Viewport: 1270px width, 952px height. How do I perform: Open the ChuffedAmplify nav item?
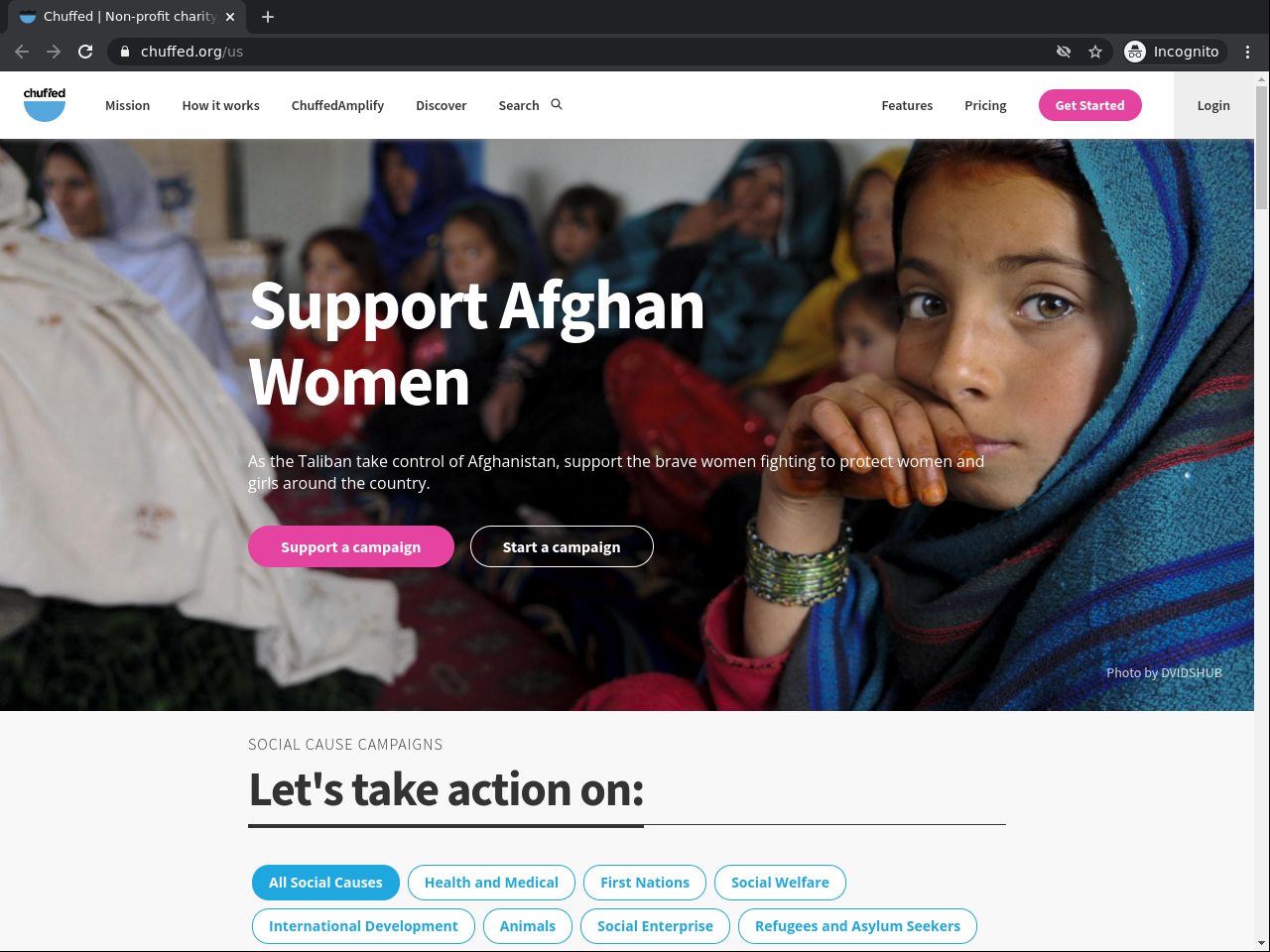pyautogui.click(x=337, y=105)
